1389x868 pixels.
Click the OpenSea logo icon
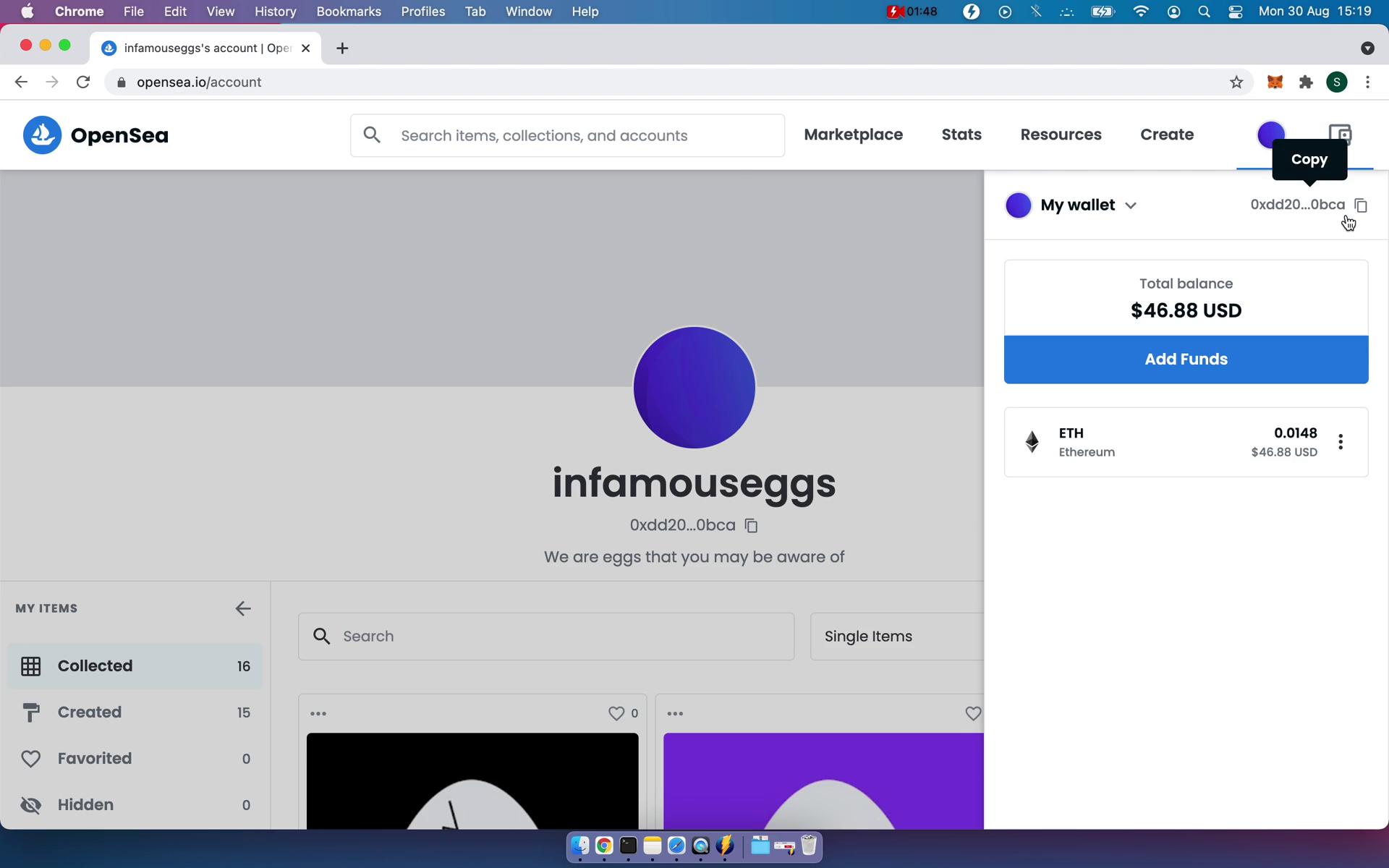pos(43,134)
